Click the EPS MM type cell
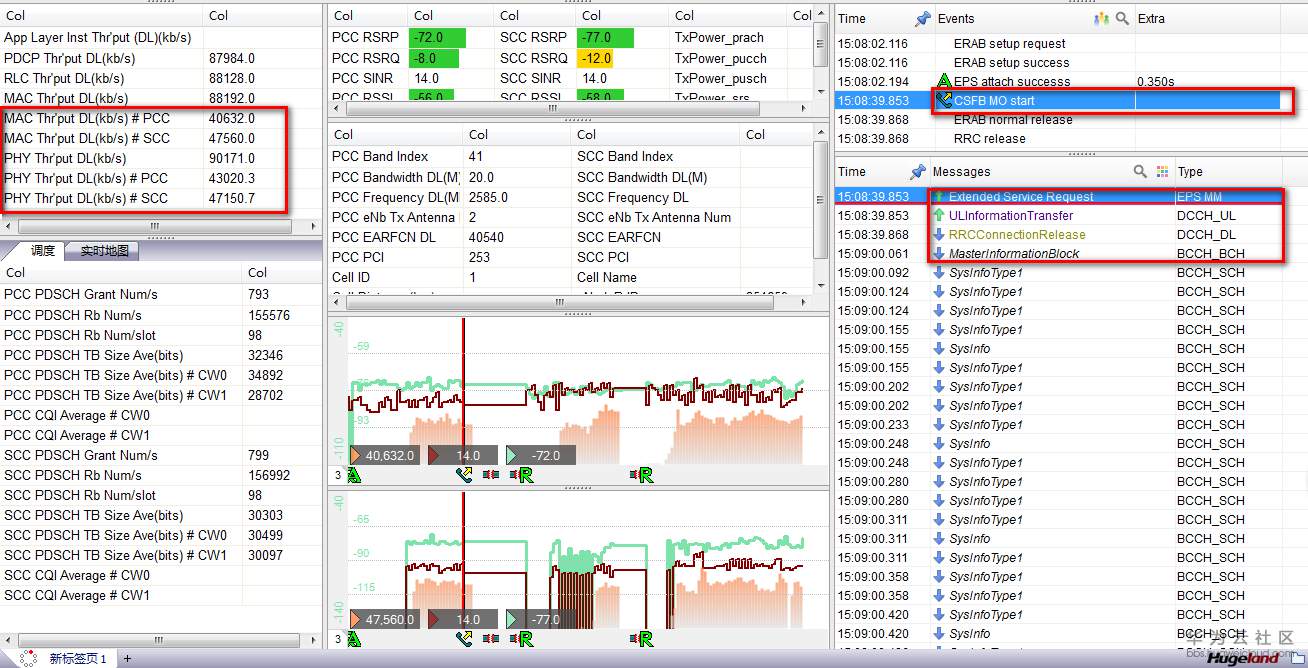The height and width of the screenshot is (668, 1308). click(1200, 197)
